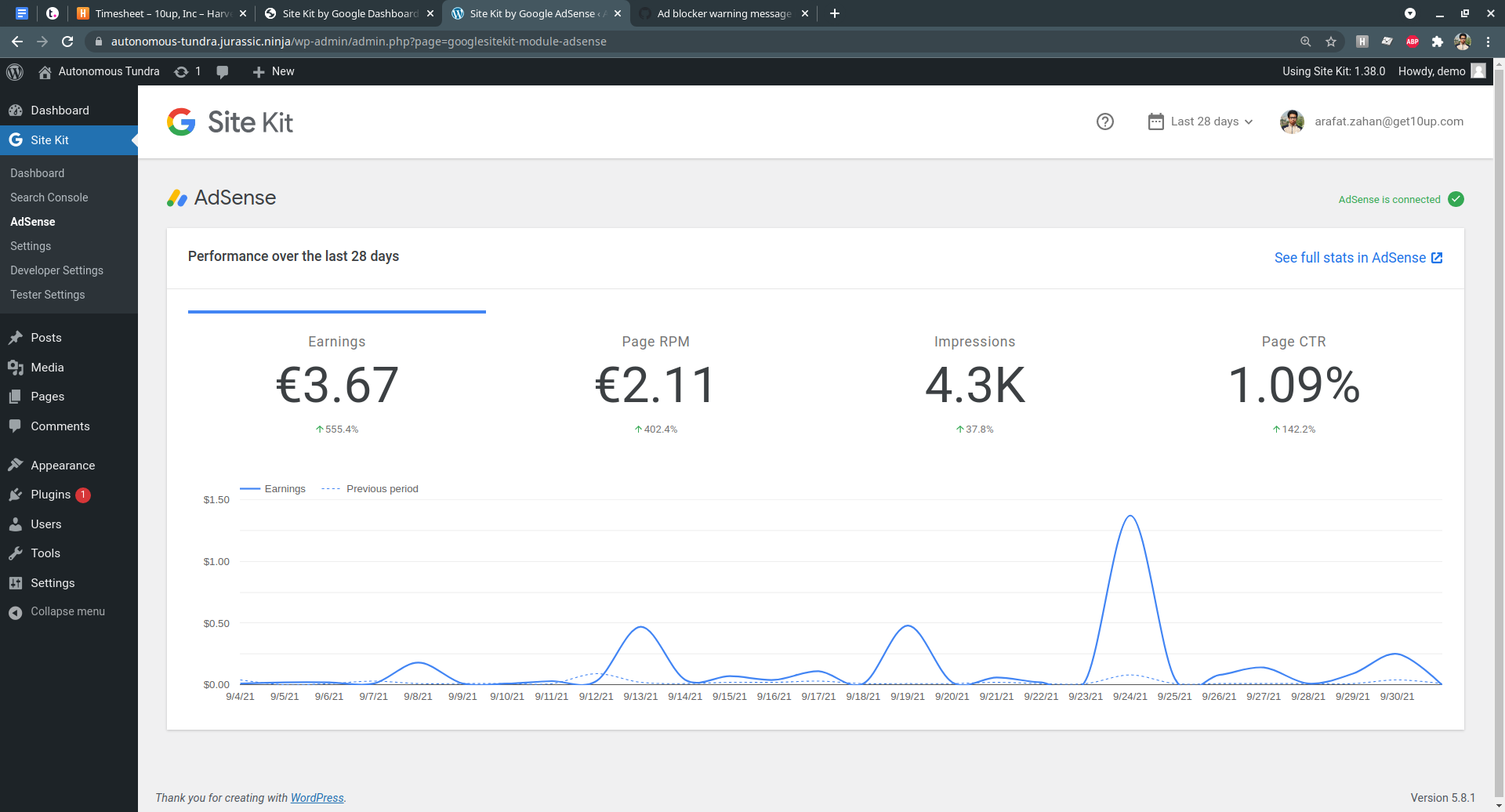Click the AdSense is connected checkmark
Image resolution: width=1505 pixels, height=812 pixels.
click(1456, 199)
